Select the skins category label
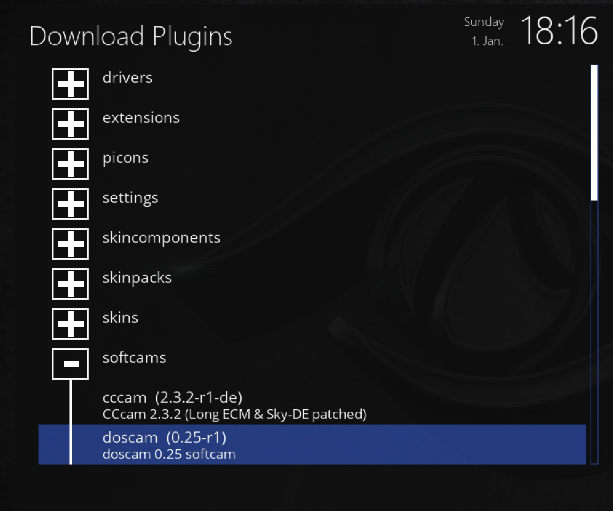This screenshot has height=511, width=613. point(120,318)
